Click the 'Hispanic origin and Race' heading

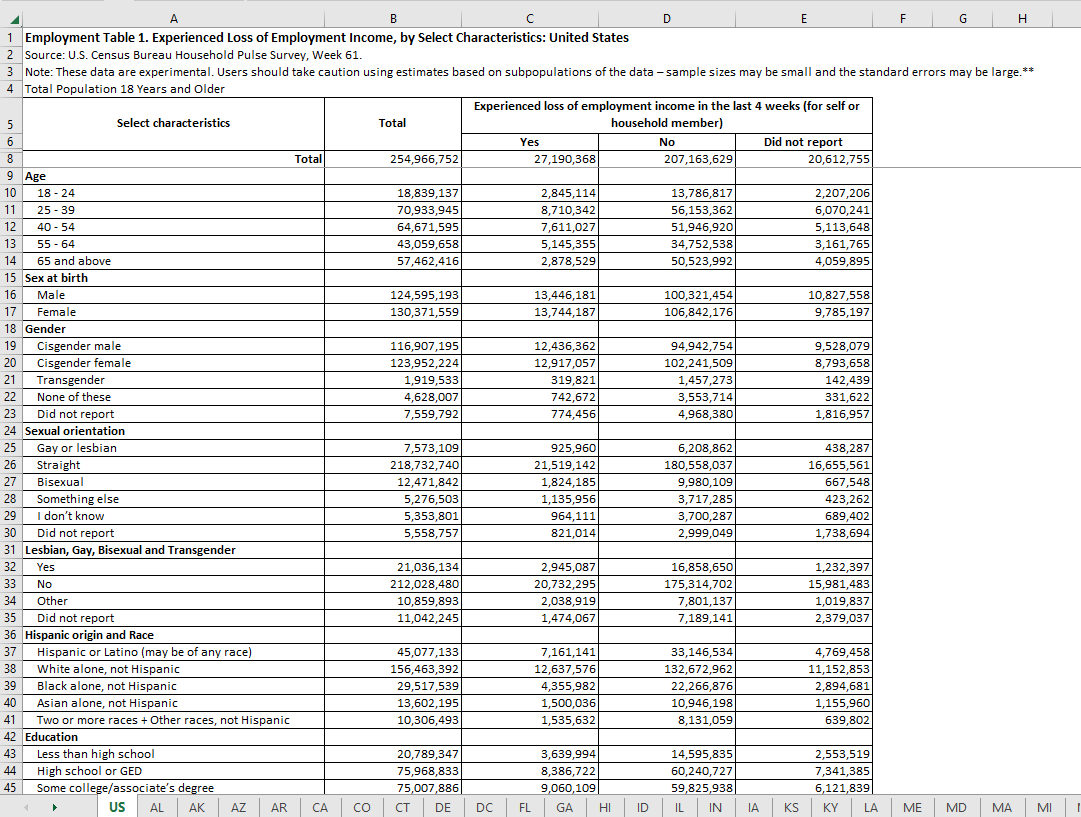89,635
